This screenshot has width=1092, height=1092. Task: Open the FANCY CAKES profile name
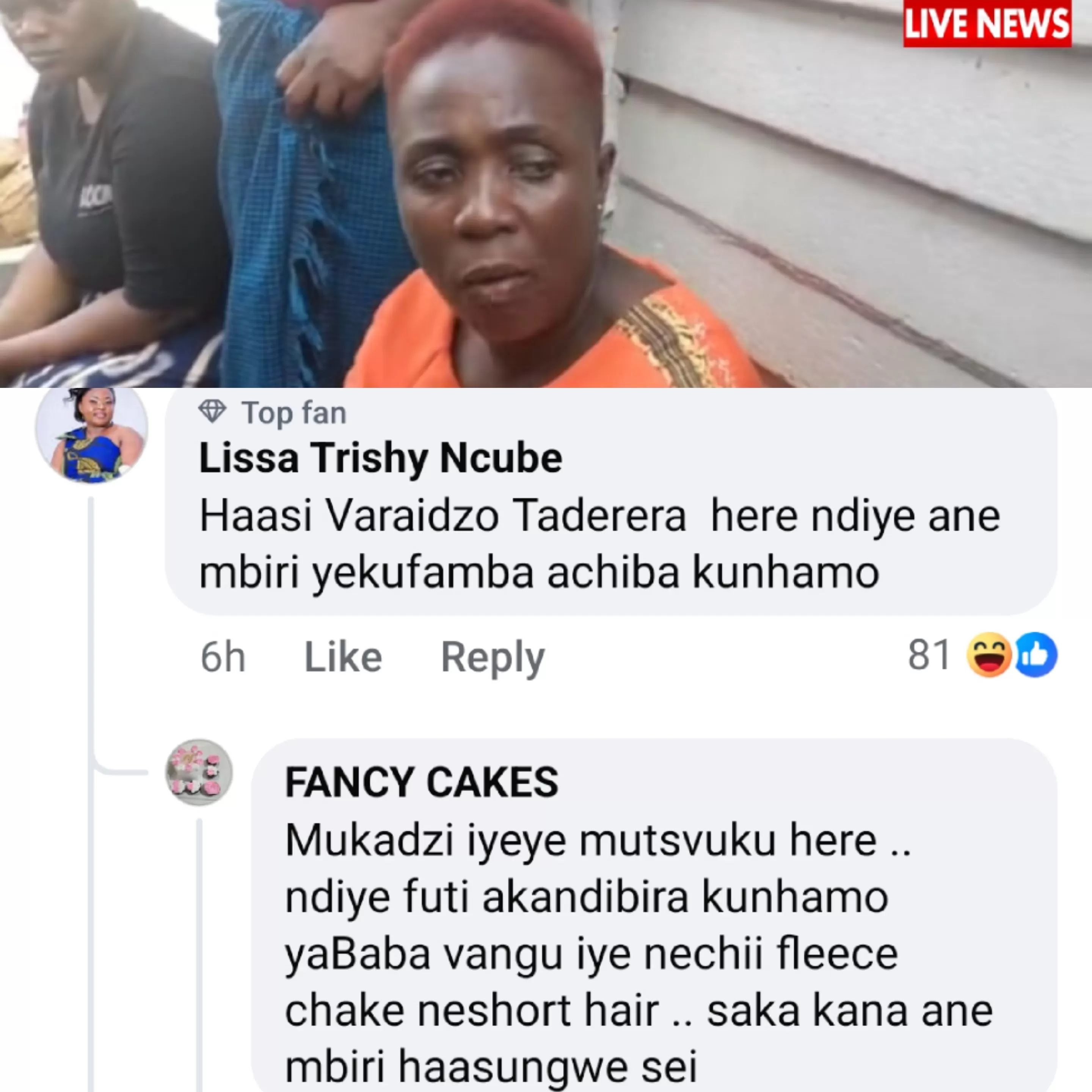pos(422,783)
